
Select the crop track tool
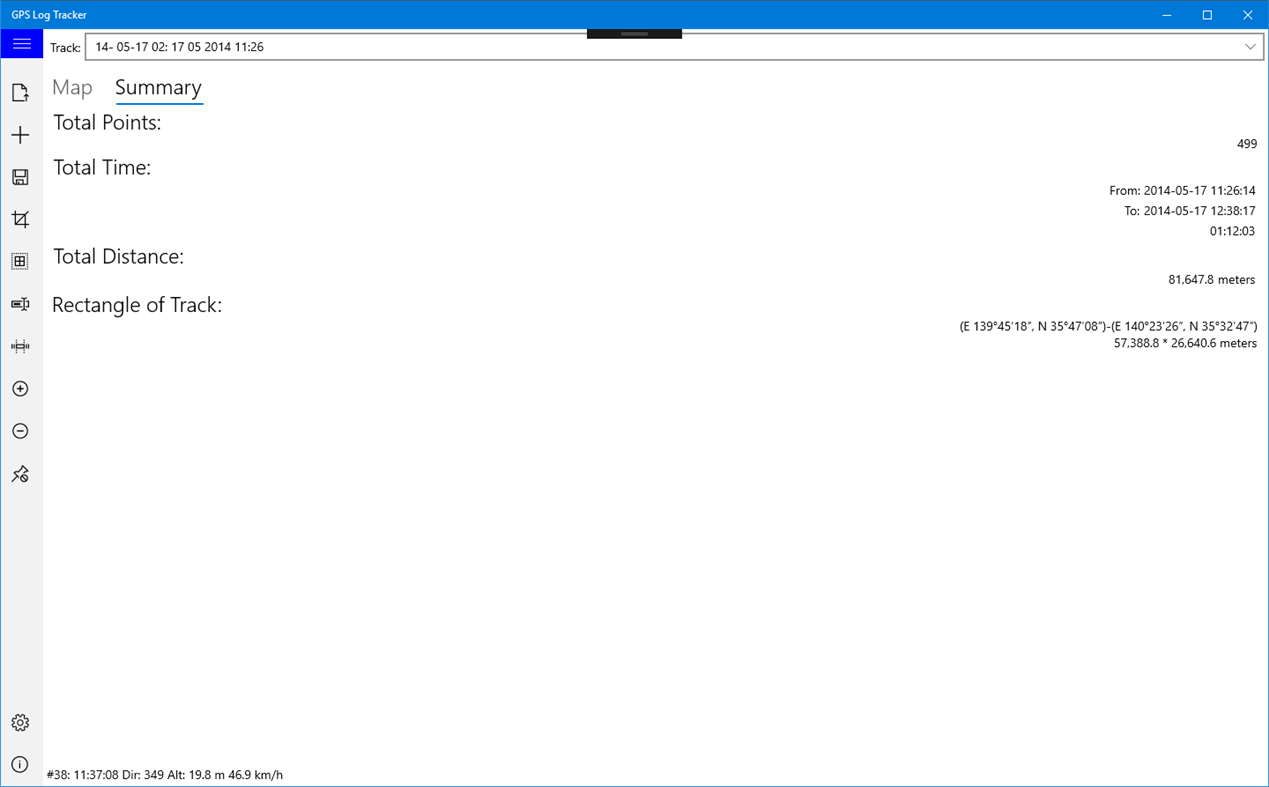click(x=21, y=219)
